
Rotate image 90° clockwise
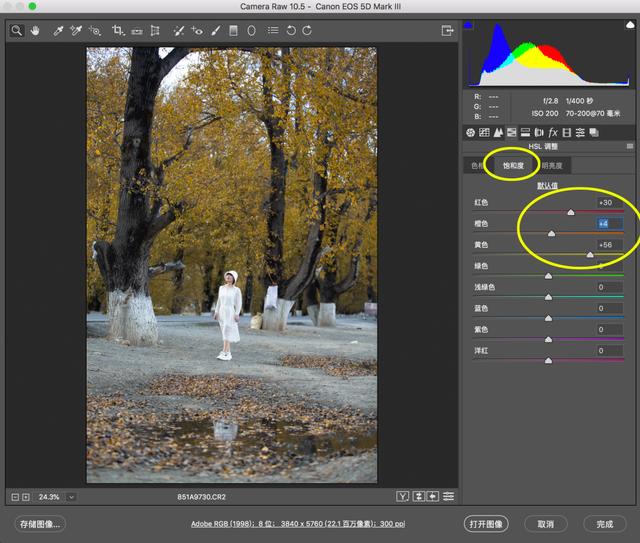[307, 31]
